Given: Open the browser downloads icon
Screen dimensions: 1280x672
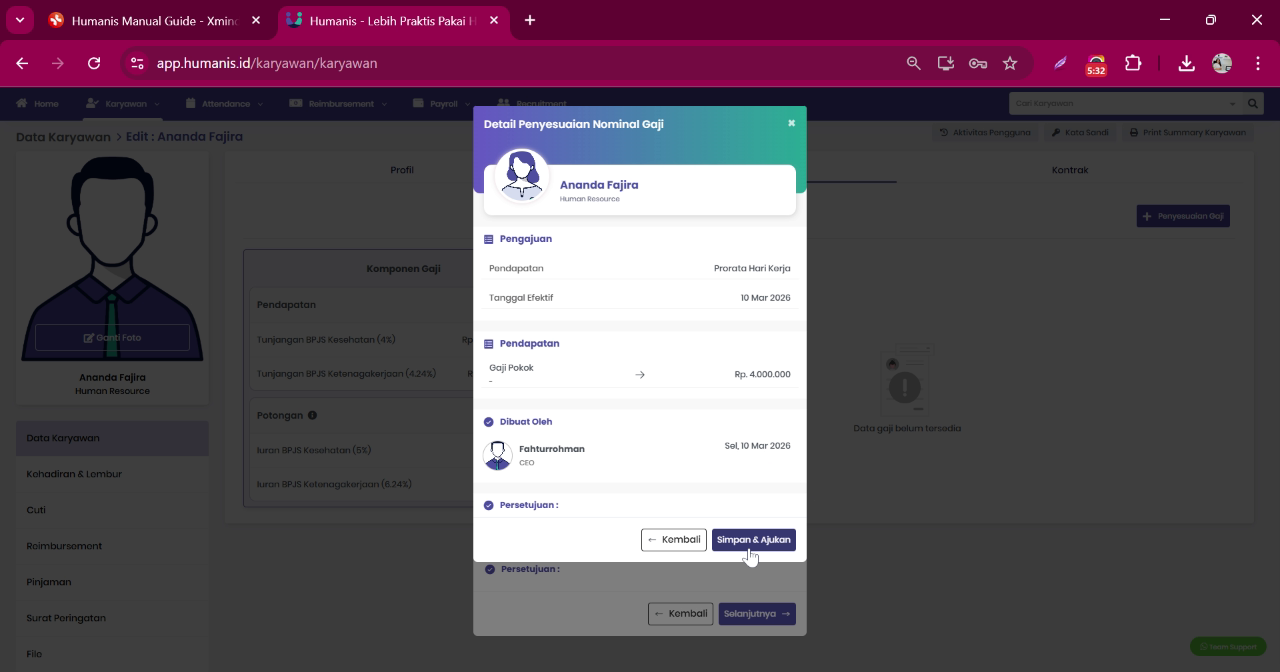Looking at the screenshot, I should [x=1186, y=63].
